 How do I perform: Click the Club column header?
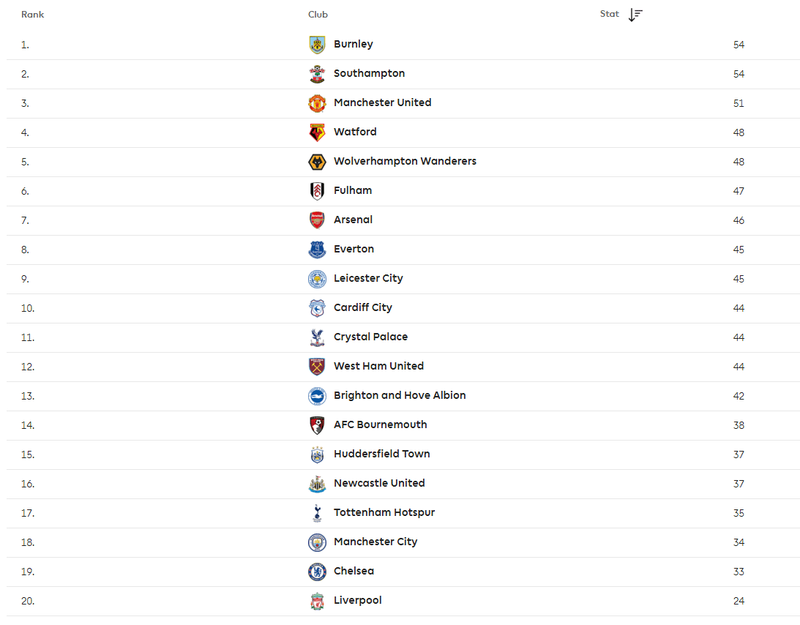click(x=317, y=14)
